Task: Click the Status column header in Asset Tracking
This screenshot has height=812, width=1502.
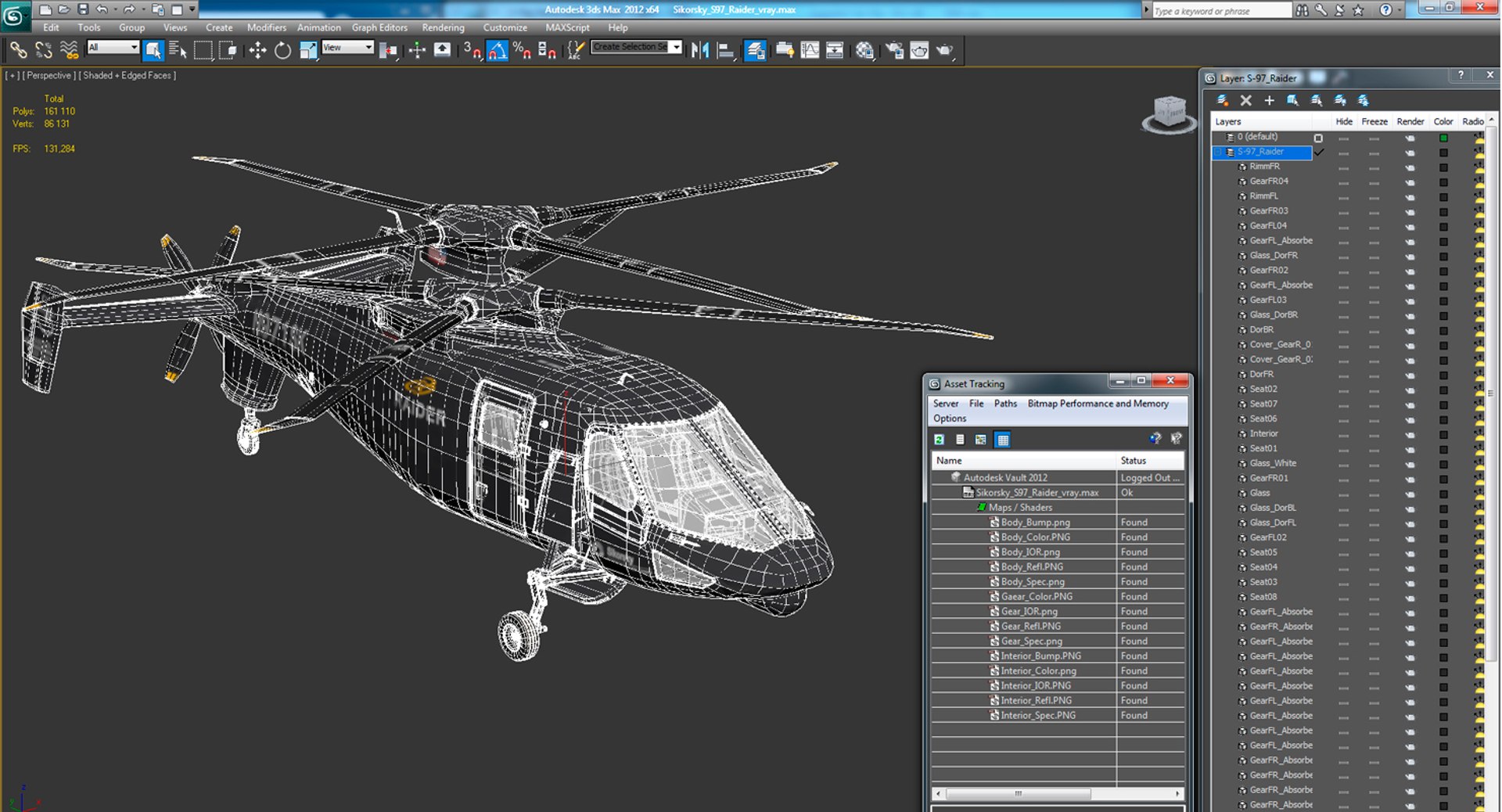Action: 1150,461
